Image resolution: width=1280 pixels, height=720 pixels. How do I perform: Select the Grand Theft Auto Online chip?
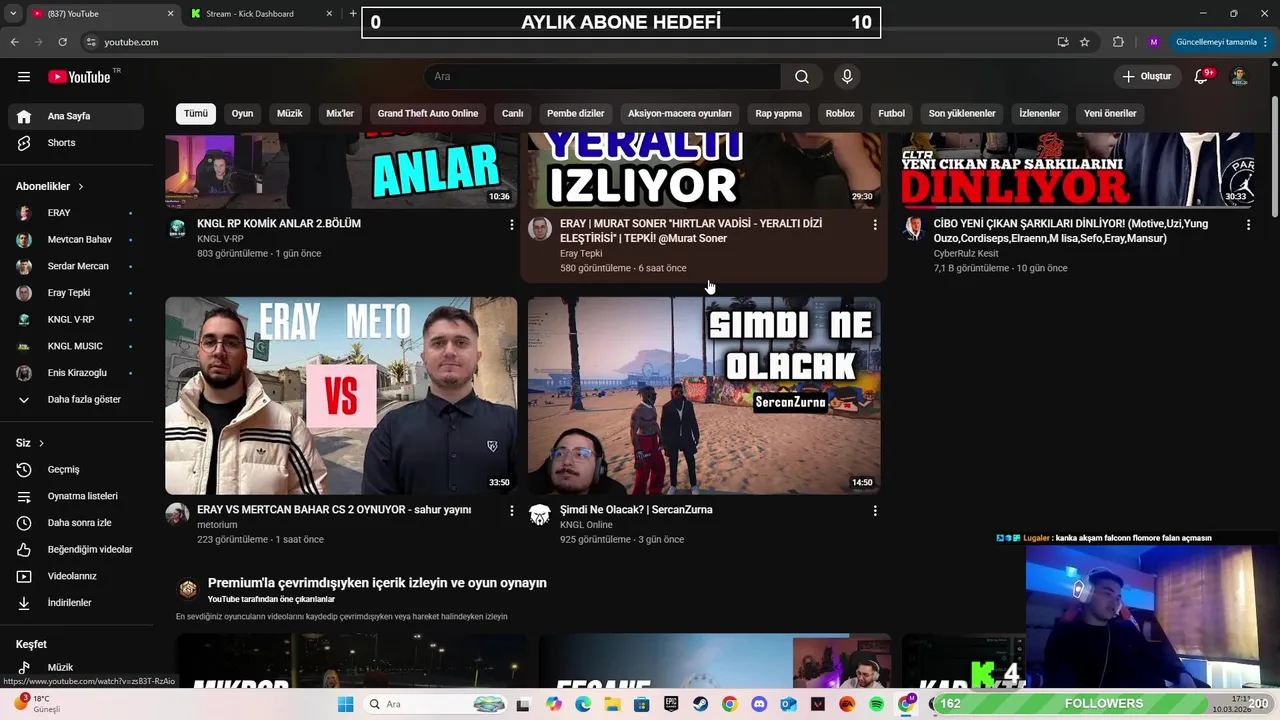[x=428, y=113]
